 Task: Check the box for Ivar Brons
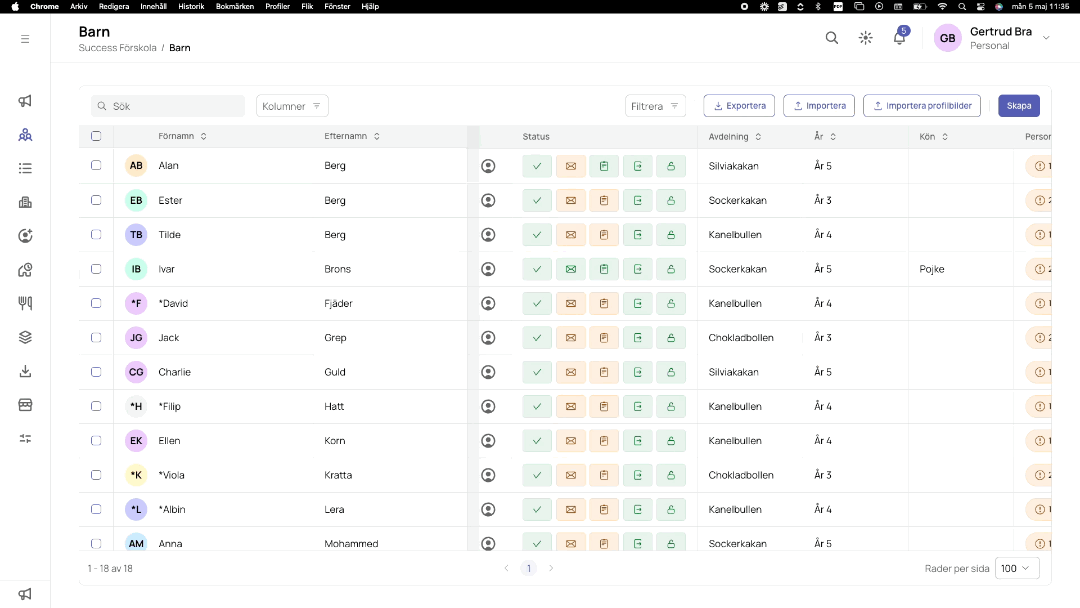click(x=96, y=269)
